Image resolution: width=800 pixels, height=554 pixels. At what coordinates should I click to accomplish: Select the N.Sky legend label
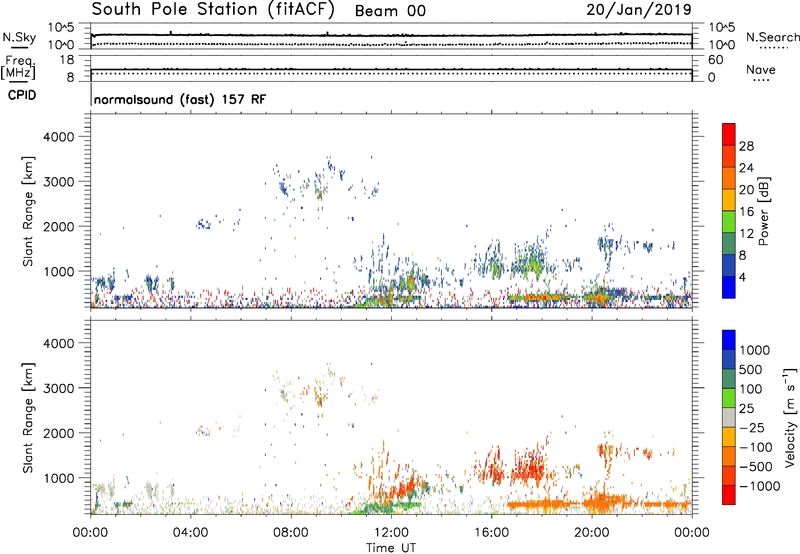point(19,37)
